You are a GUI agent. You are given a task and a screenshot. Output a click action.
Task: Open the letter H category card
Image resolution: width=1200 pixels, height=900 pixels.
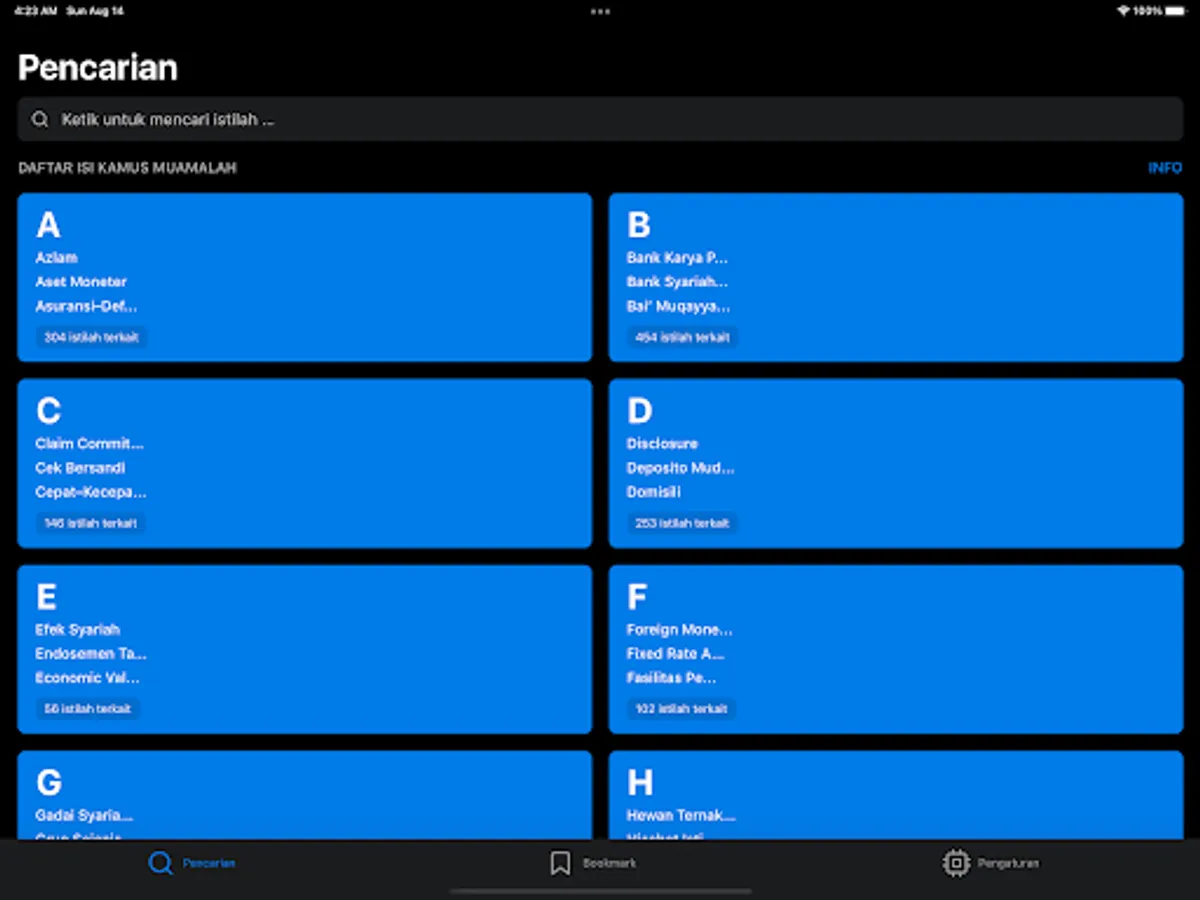click(896, 795)
